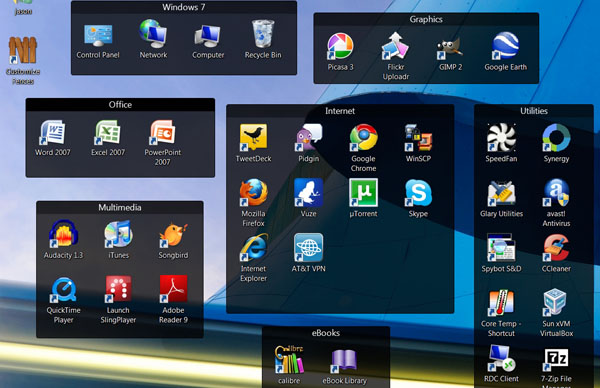Click the Internet fence title bar
Screen dimensions: 600x388
click(340, 111)
